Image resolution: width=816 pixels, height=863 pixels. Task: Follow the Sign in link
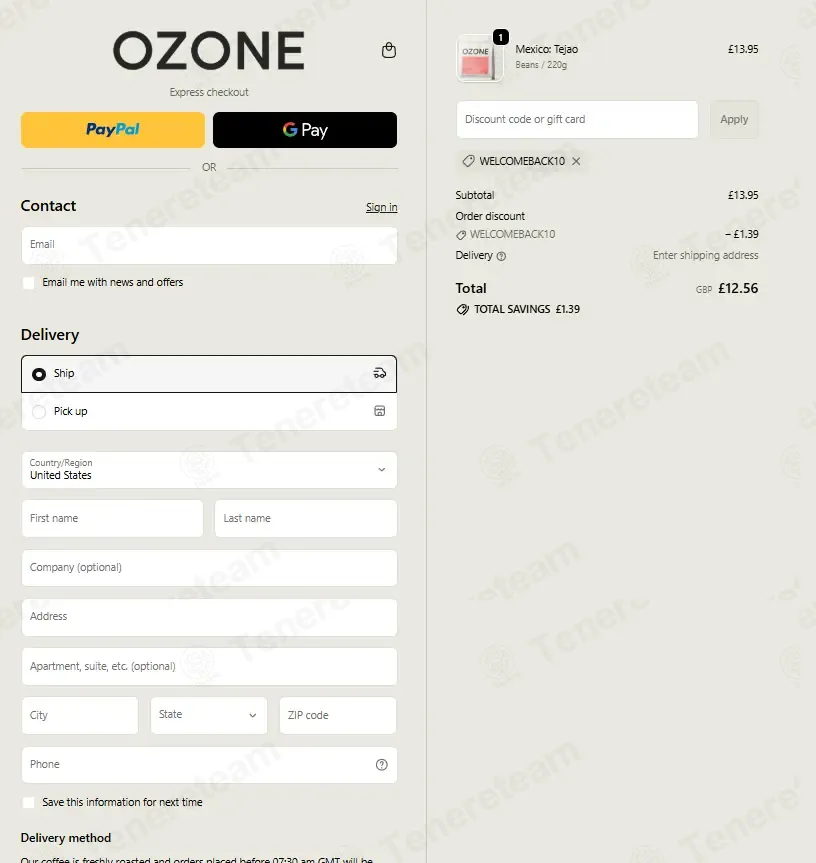click(x=381, y=207)
